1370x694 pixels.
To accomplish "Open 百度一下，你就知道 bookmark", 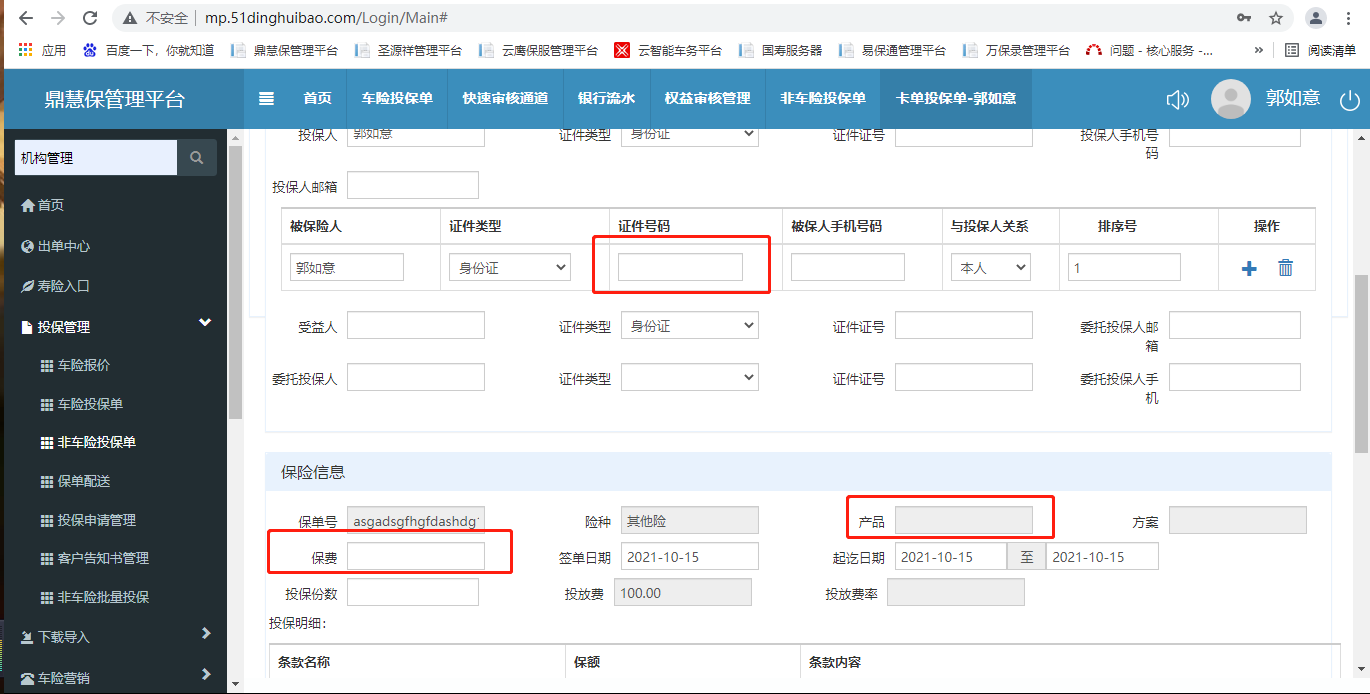I will point(149,50).
